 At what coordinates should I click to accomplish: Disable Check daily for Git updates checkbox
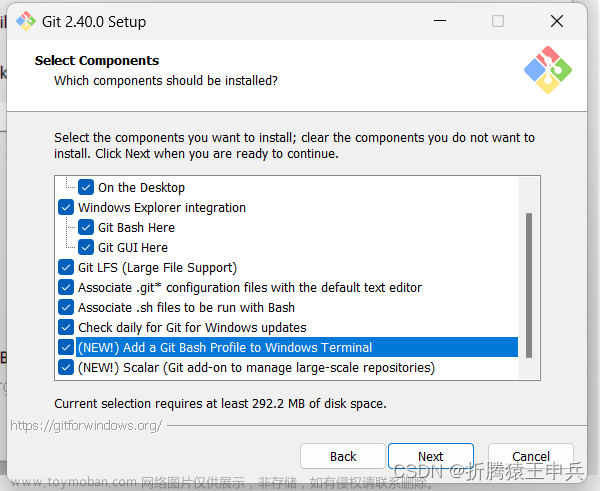66,327
